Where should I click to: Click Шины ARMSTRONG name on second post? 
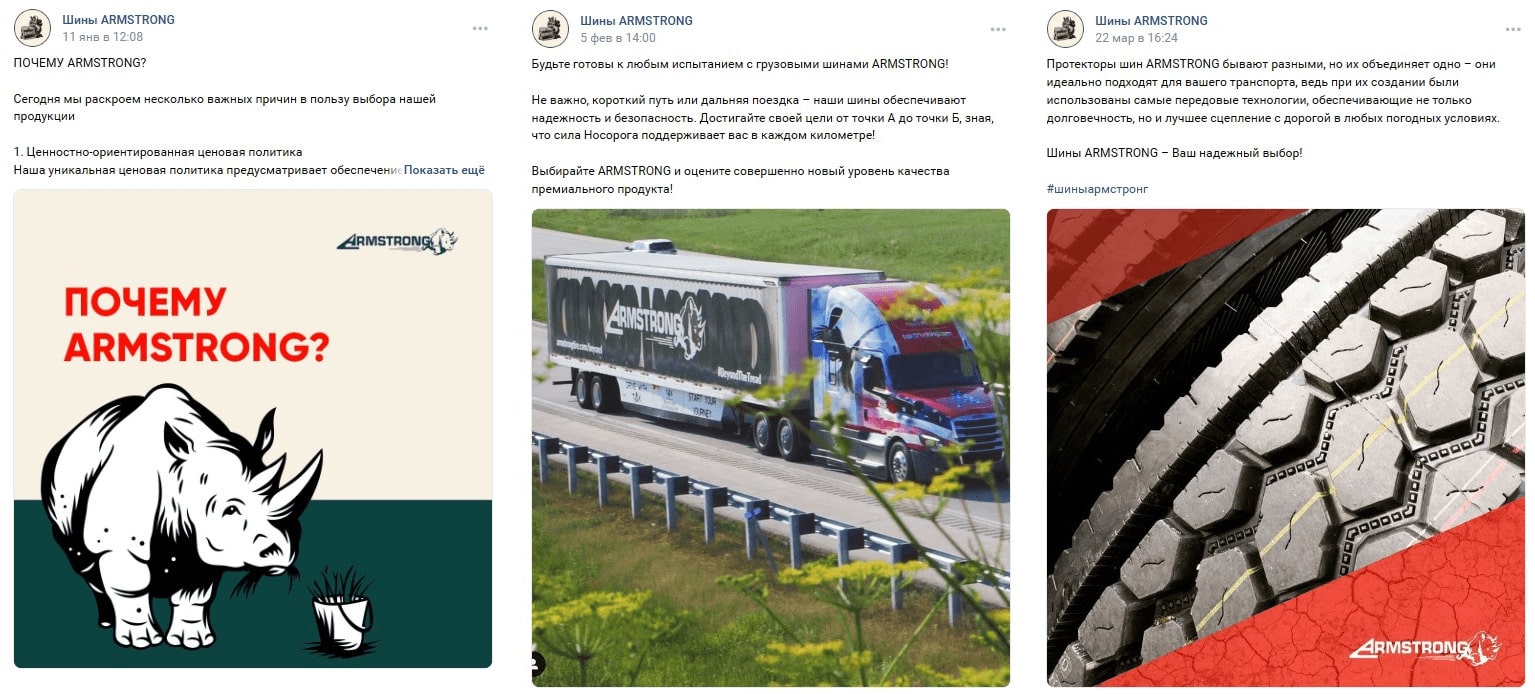[x=636, y=20]
